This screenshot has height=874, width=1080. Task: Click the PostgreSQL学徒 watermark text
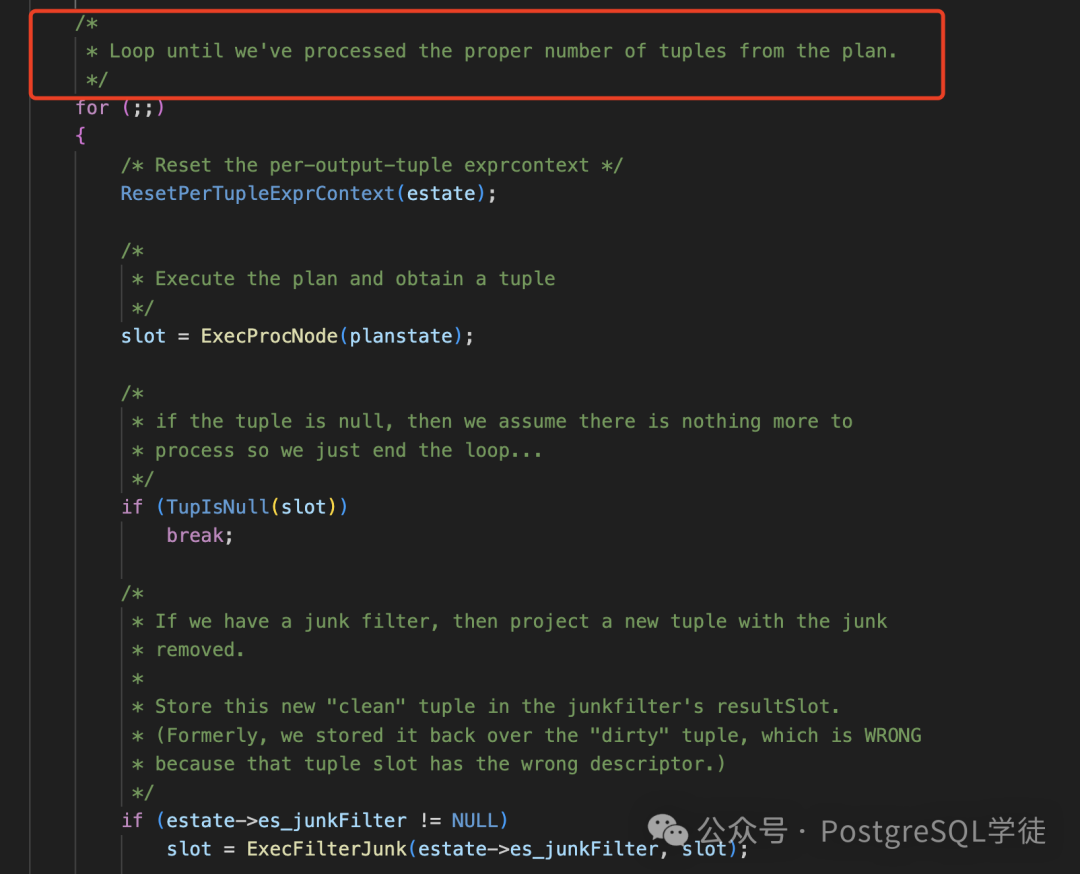[933, 831]
